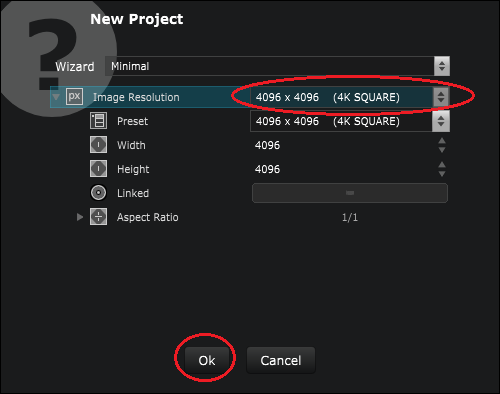The image size is (500, 394).
Task: Click the Linked parameter circle icon
Action: tap(98, 193)
